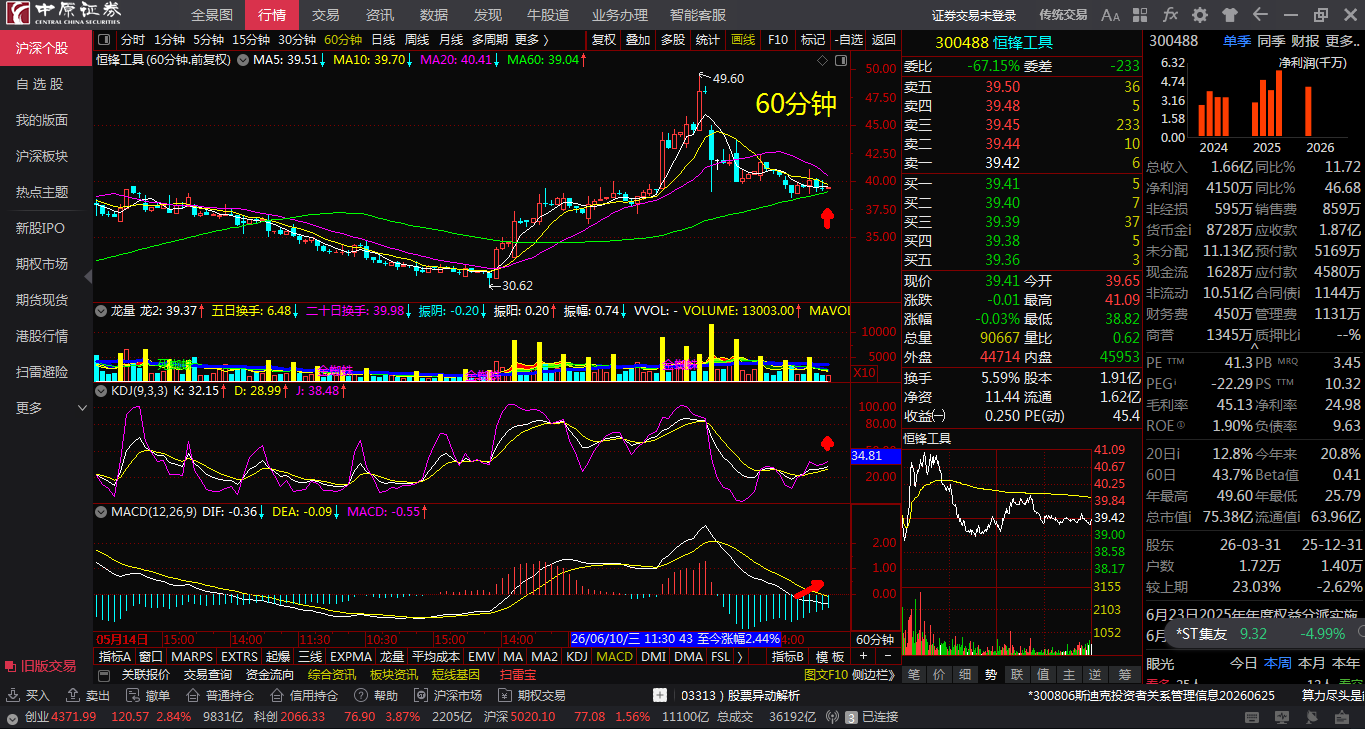Viewport: 1365px width, 729px height.
Task: Expand 更多 in financial panel header
Action: tap(1342, 41)
